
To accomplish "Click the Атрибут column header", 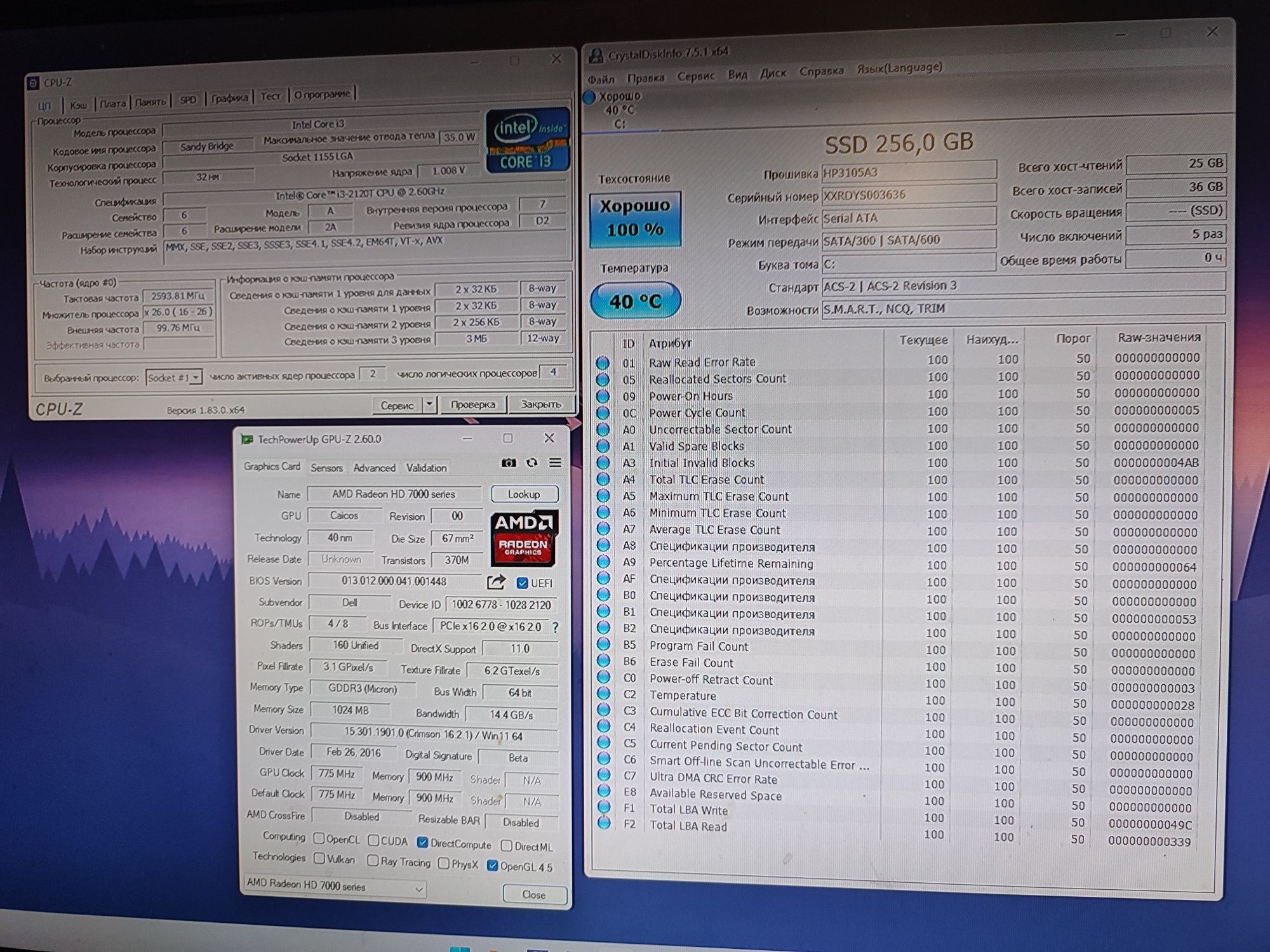I will (670, 343).
